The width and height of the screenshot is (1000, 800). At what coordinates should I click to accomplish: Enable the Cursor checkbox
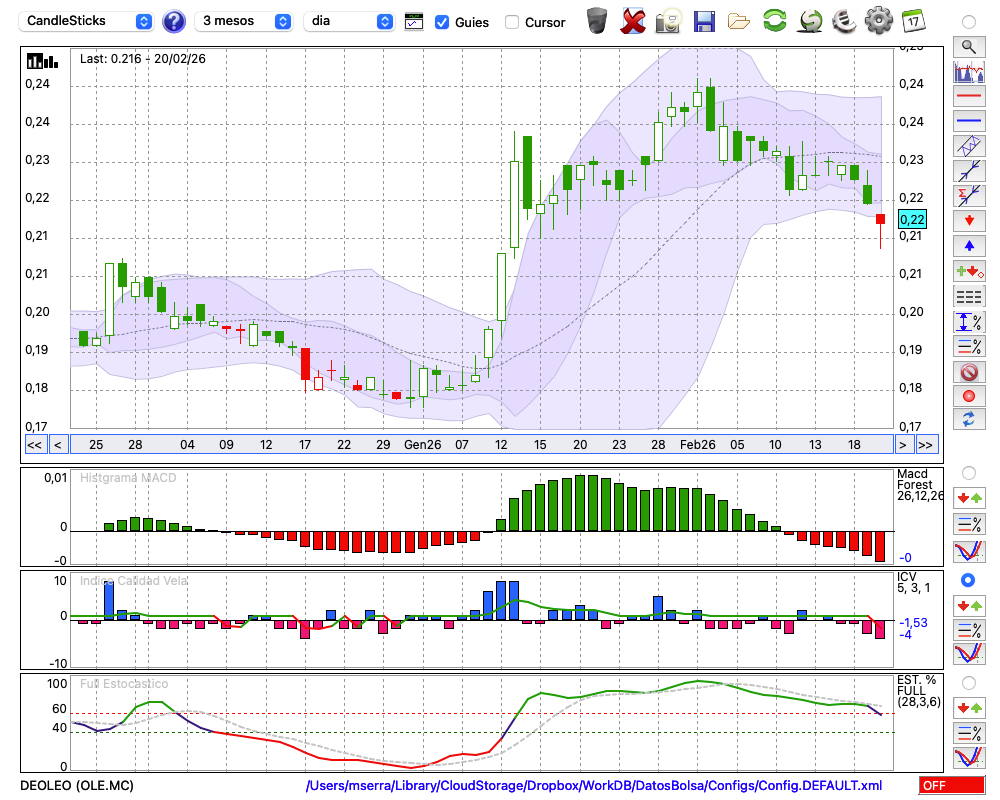click(512, 22)
